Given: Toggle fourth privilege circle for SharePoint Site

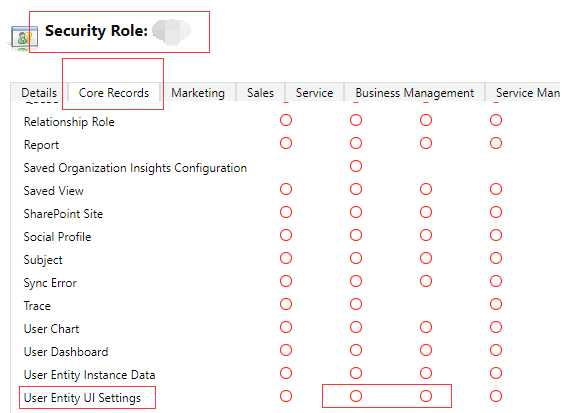Looking at the screenshot, I should pyautogui.click(x=496, y=212).
